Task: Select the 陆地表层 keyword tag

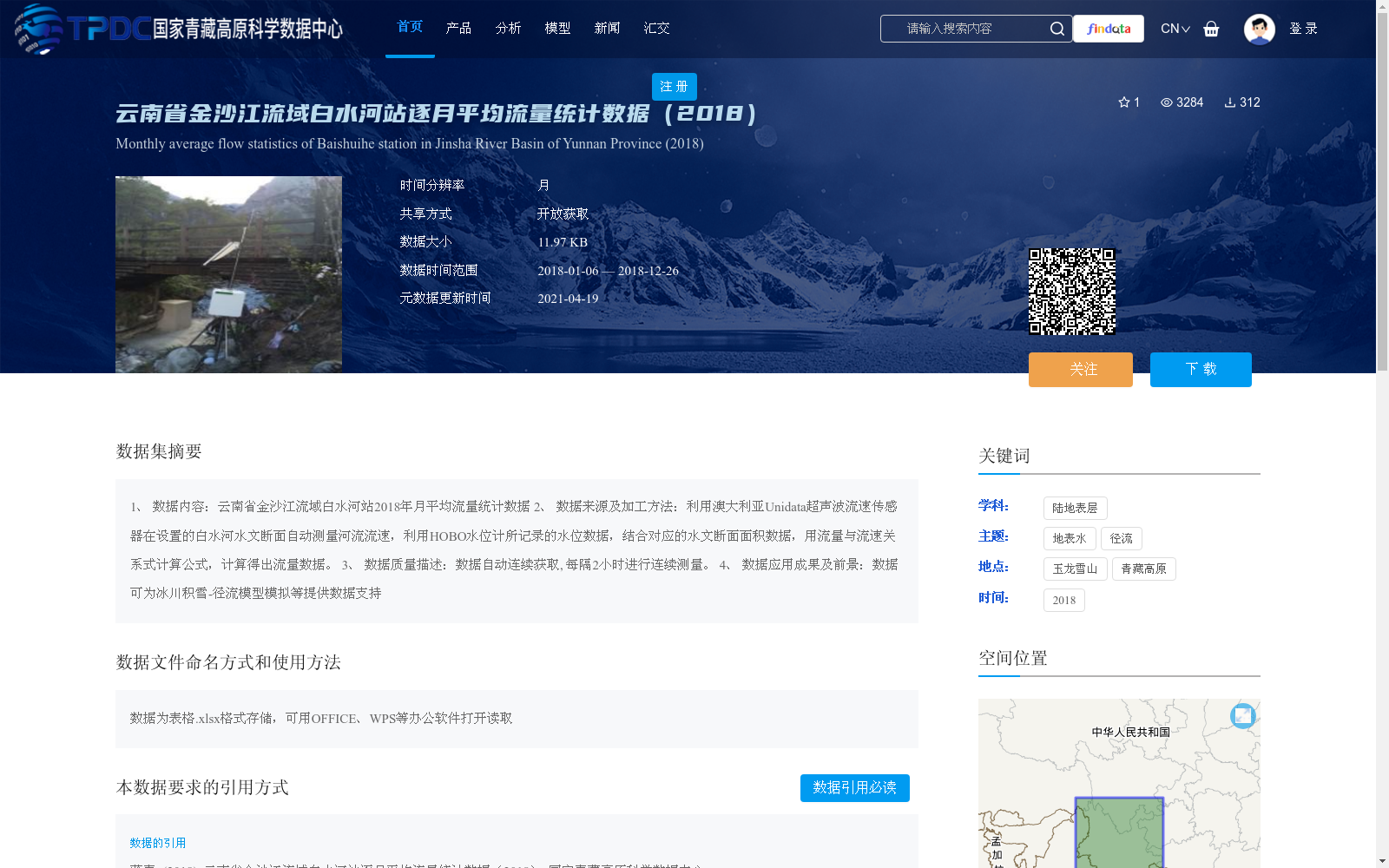Action: pyautogui.click(x=1075, y=508)
